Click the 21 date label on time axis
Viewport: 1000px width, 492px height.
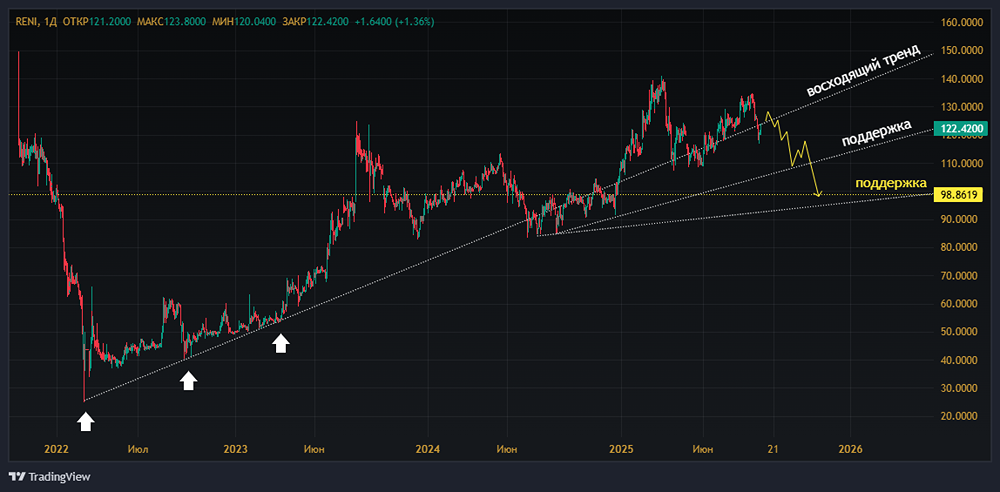[774, 449]
